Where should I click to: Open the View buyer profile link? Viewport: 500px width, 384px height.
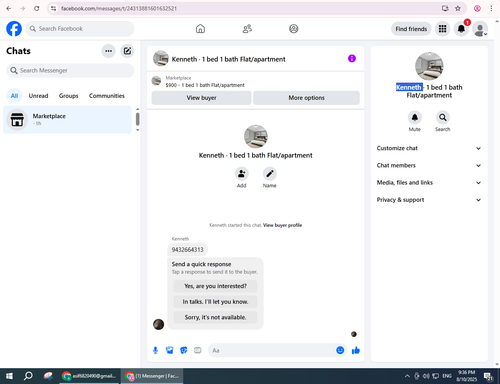tap(282, 225)
